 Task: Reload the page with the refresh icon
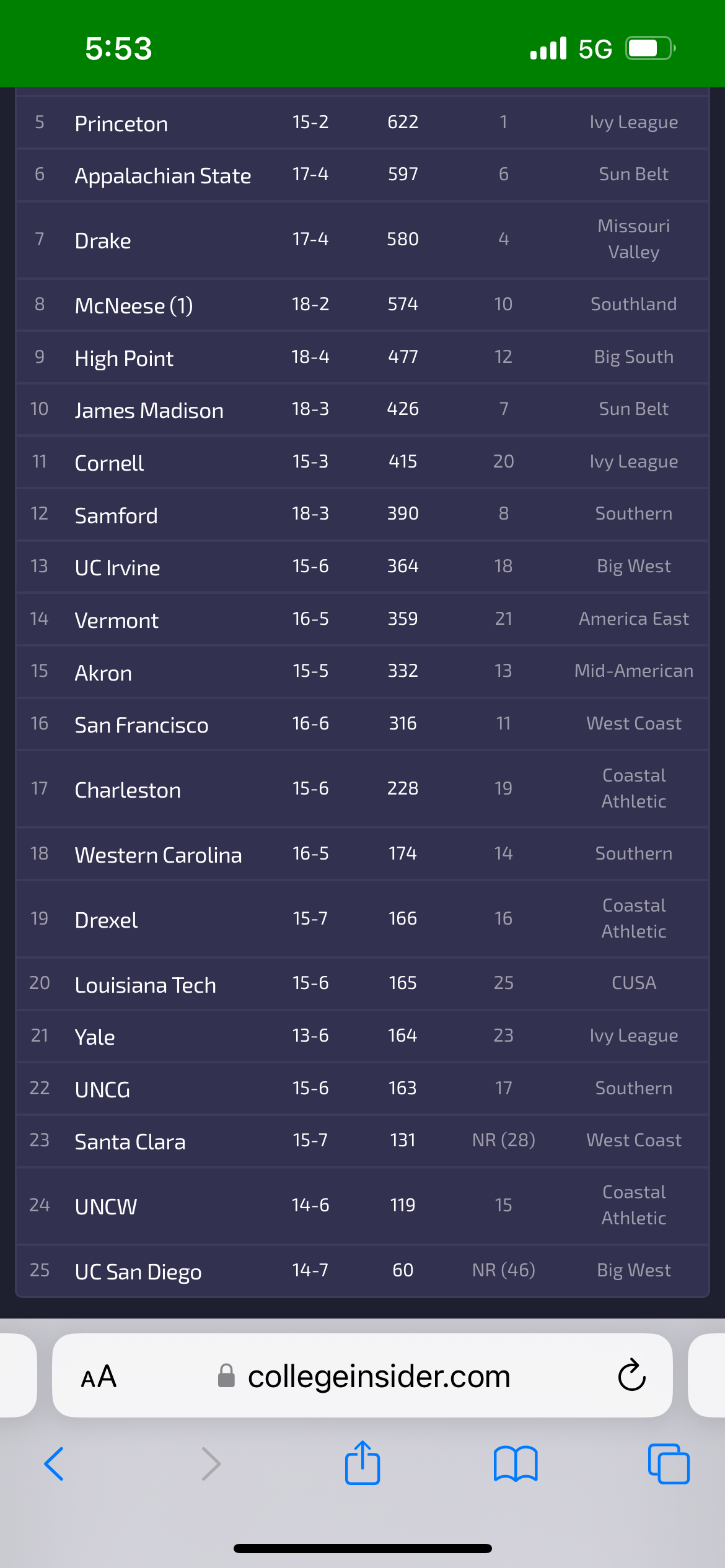pyautogui.click(x=632, y=1375)
